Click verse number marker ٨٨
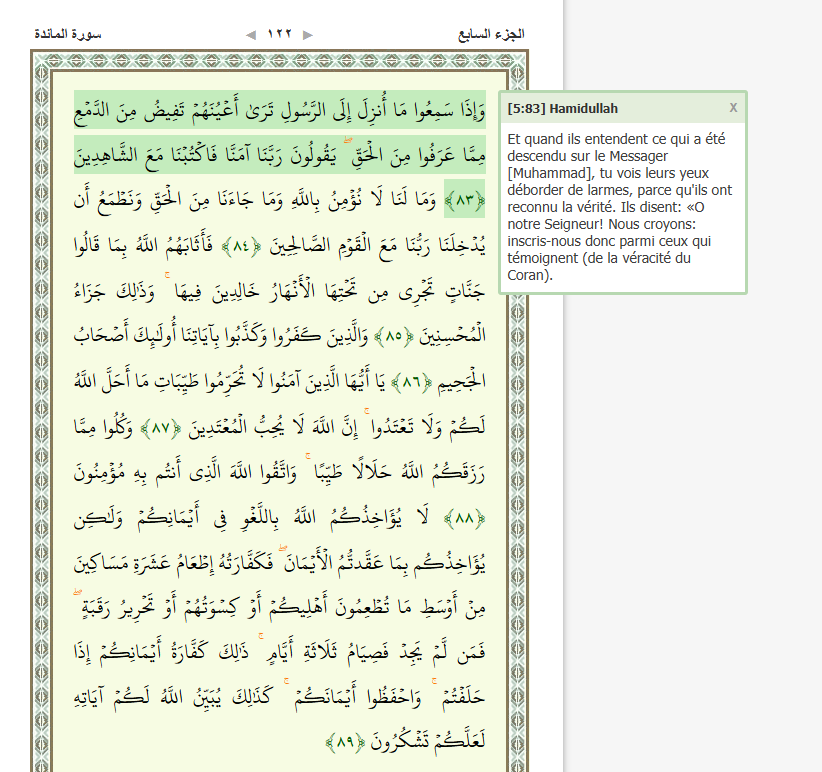The height and width of the screenshot is (772, 822). click(x=464, y=518)
